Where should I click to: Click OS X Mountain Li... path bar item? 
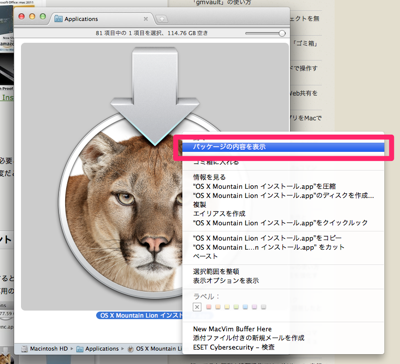pyautogui.click(x=156, y=349)
